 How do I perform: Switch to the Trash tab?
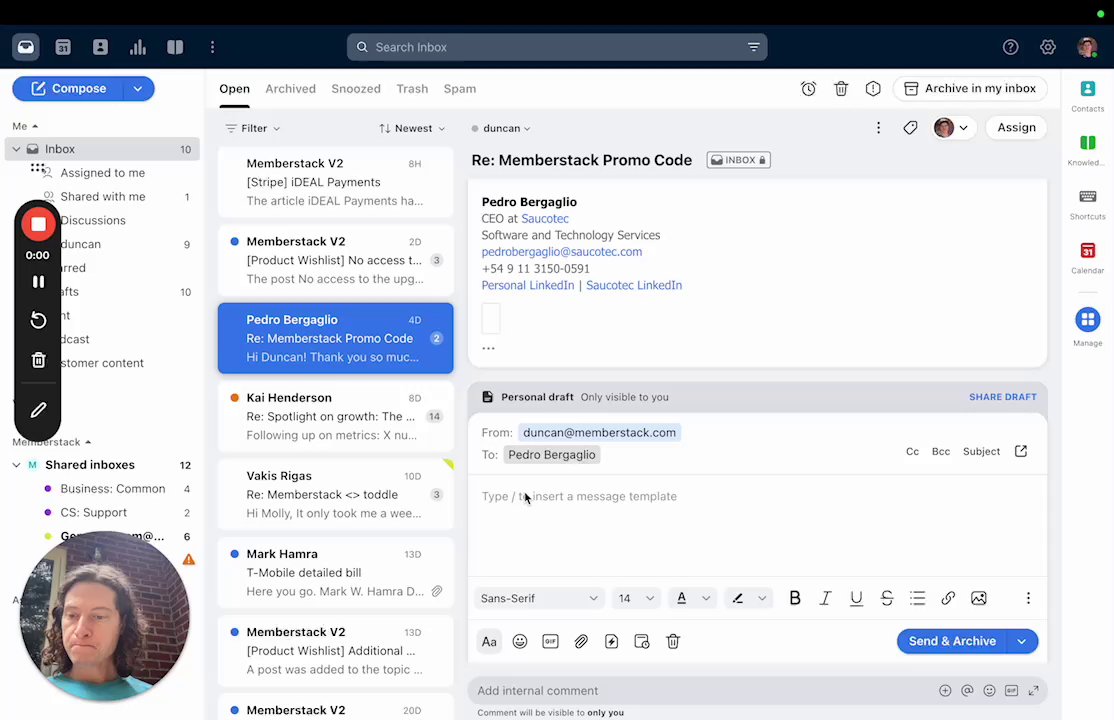coord(412,89)
